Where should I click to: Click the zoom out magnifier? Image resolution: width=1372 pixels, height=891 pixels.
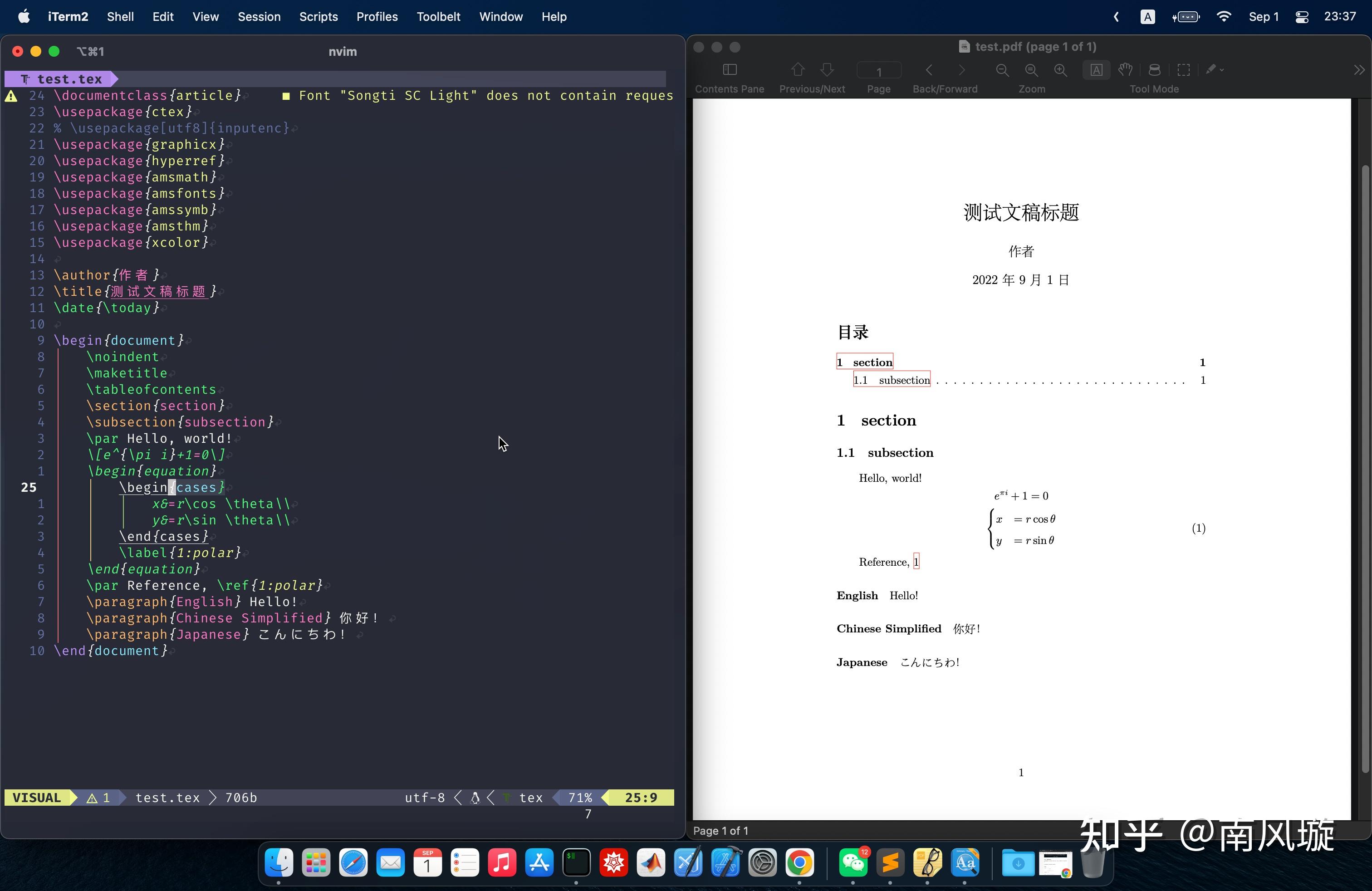coord(1003,70)
